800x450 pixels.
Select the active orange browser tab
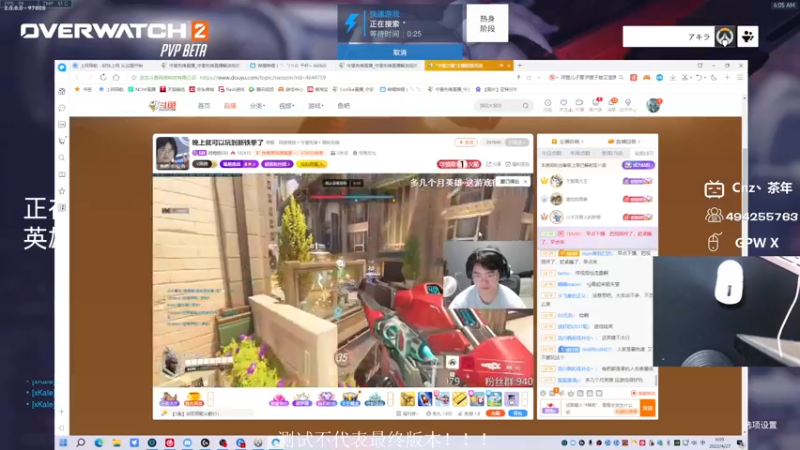pyautogui.click(x=468, y=65)
